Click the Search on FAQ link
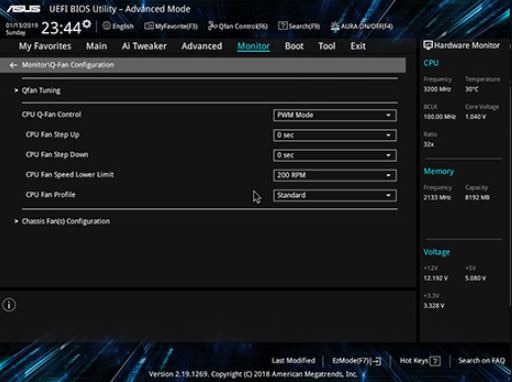 point(481,361)
